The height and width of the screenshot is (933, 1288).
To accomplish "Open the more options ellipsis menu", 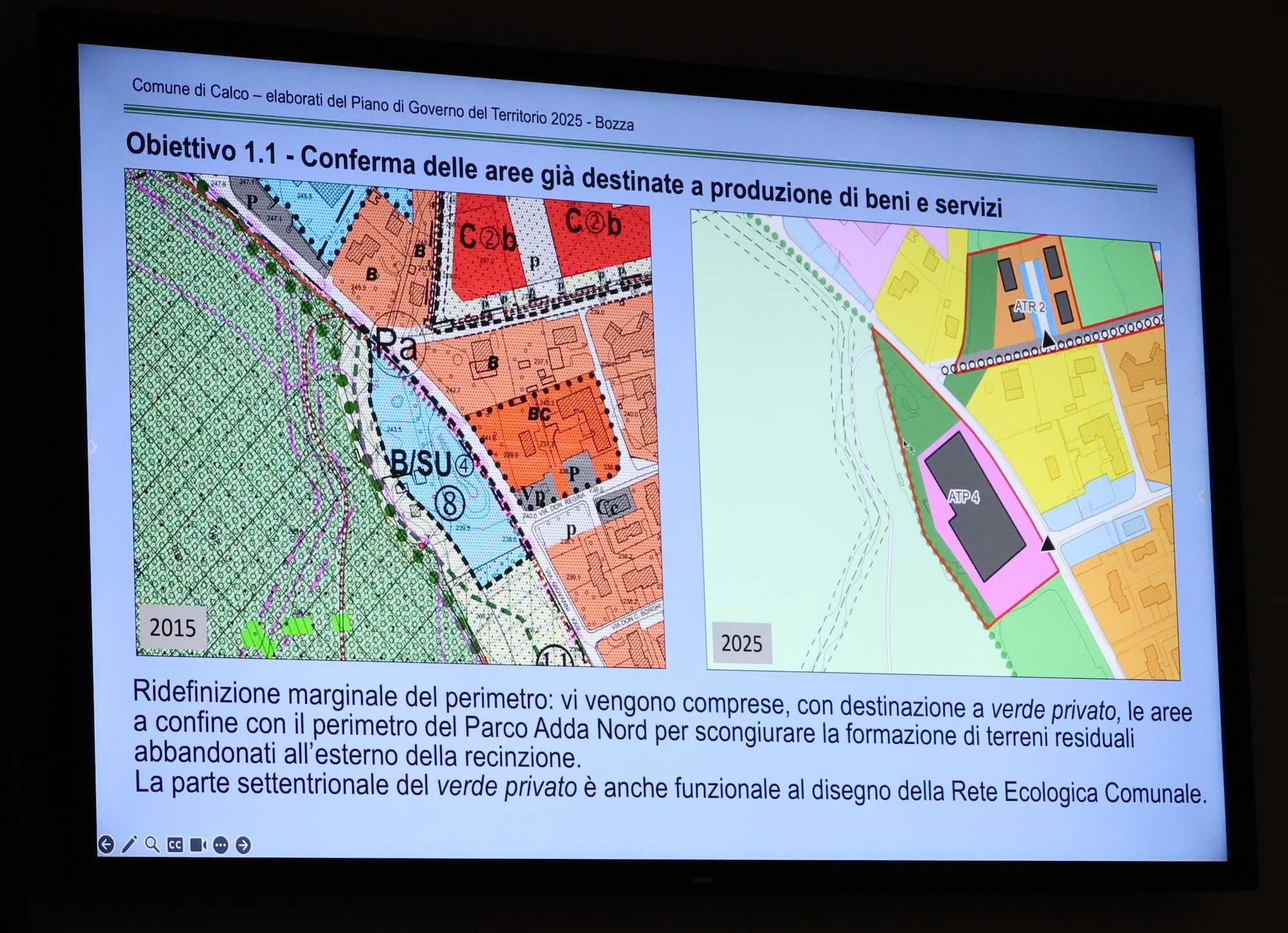I will coord(221,845).
